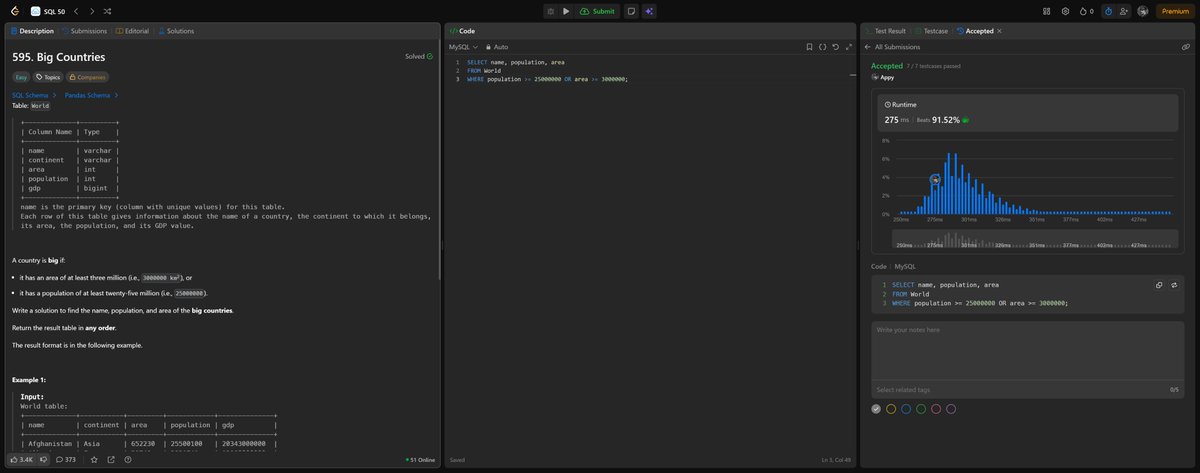
Task: Like the problem with thumbs up 3.4K
Action: click(21, 460)
